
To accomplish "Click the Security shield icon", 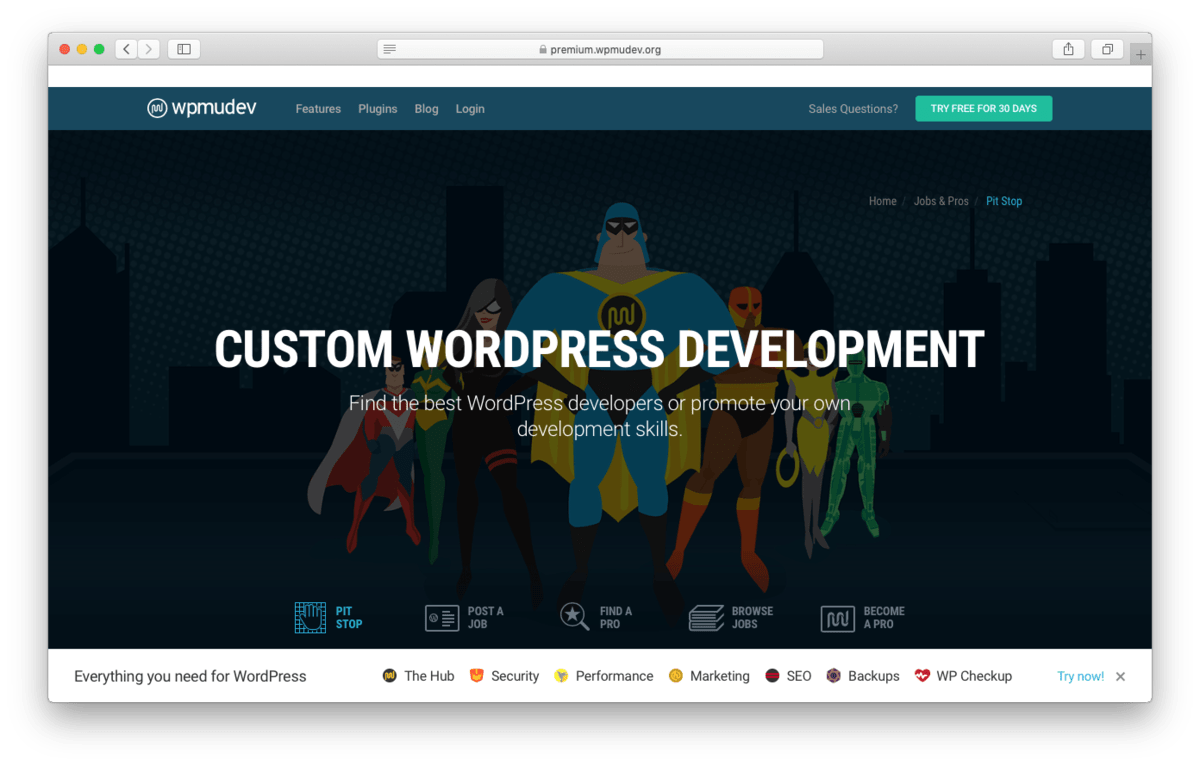I will click(x=477, y=676).
